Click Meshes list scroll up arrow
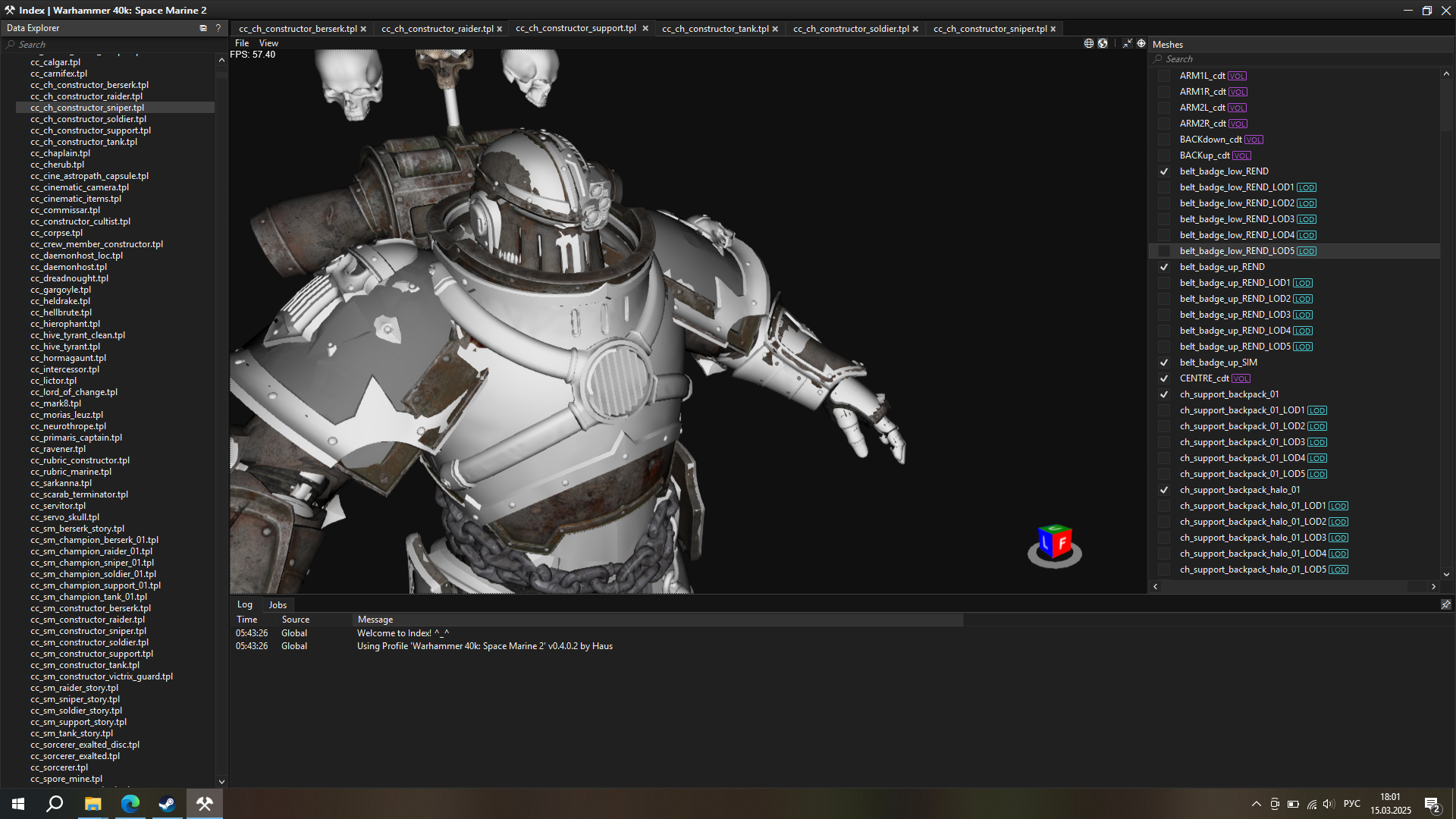The image size is (1456, 819). pos(1446,74)
